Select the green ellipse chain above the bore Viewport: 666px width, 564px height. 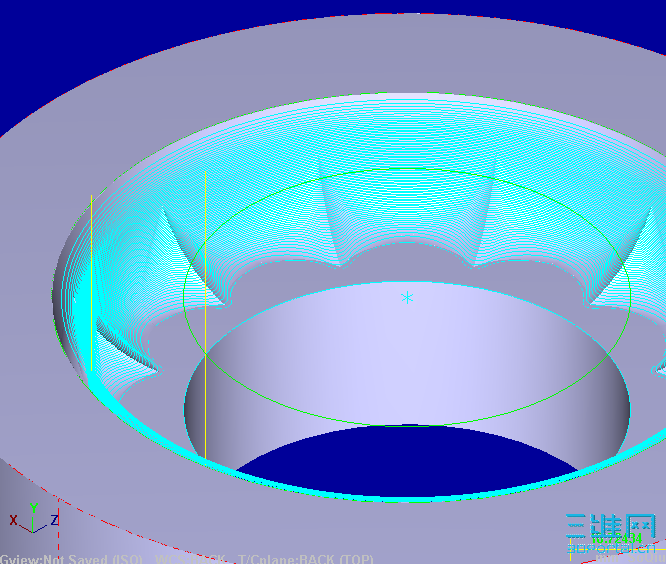click(x=407, y=297)
